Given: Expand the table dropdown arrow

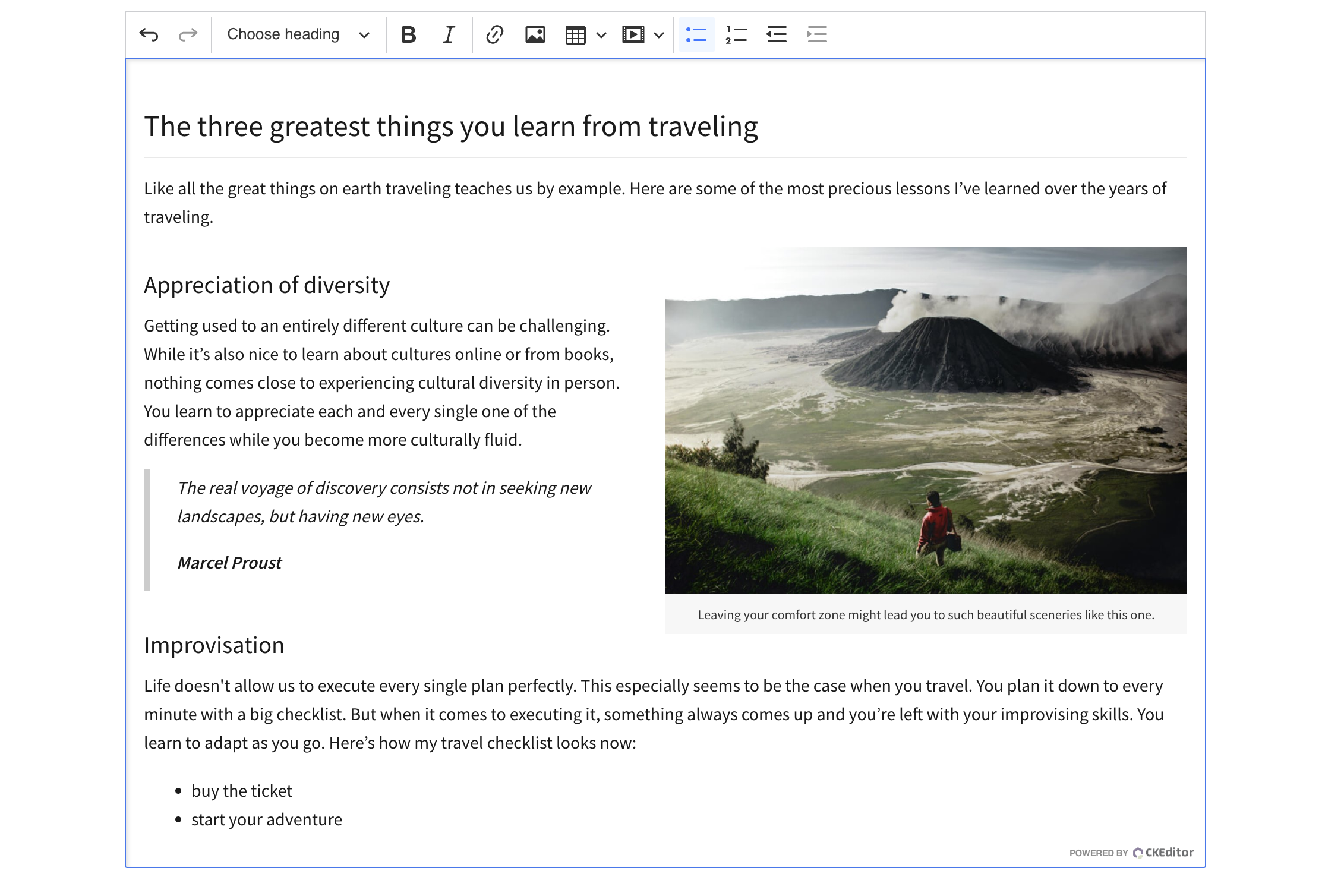Looking at the screenshot, I should [x=601, y=34].
